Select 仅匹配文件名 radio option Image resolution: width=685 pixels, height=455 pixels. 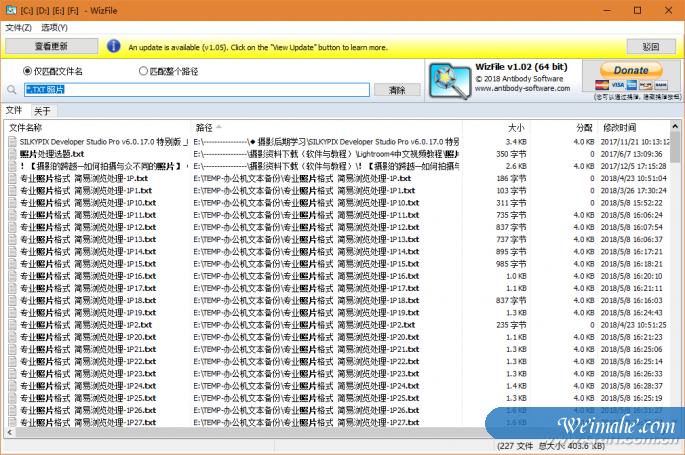point(53,71)
